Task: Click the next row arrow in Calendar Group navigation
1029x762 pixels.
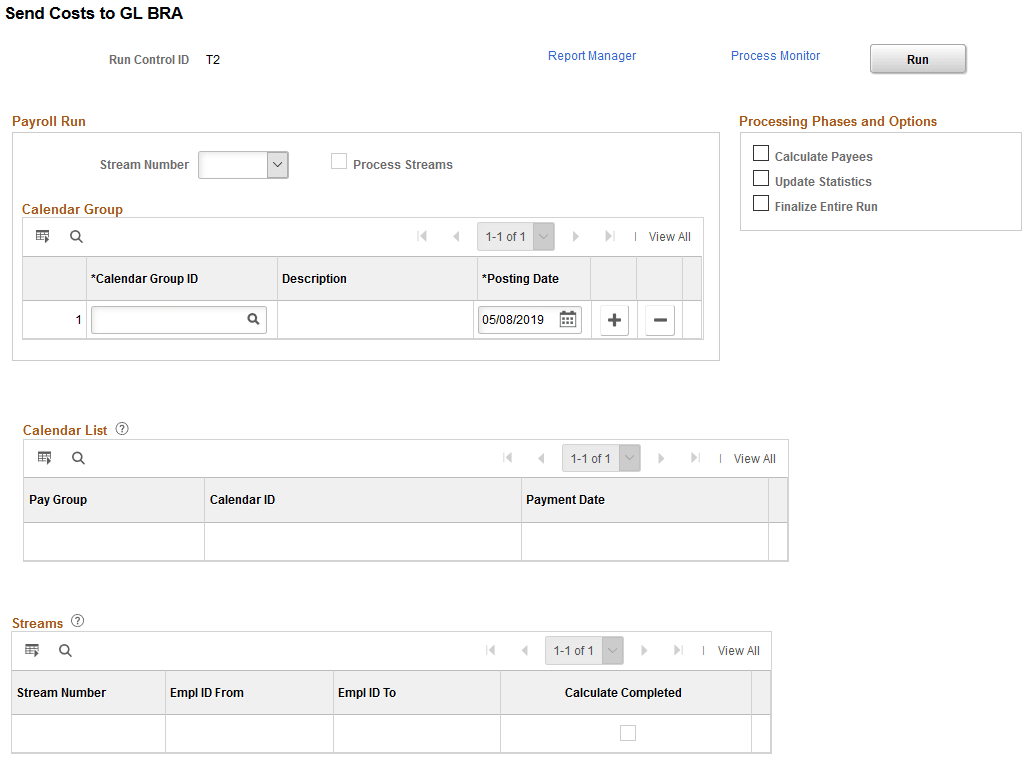Action: 575,236
